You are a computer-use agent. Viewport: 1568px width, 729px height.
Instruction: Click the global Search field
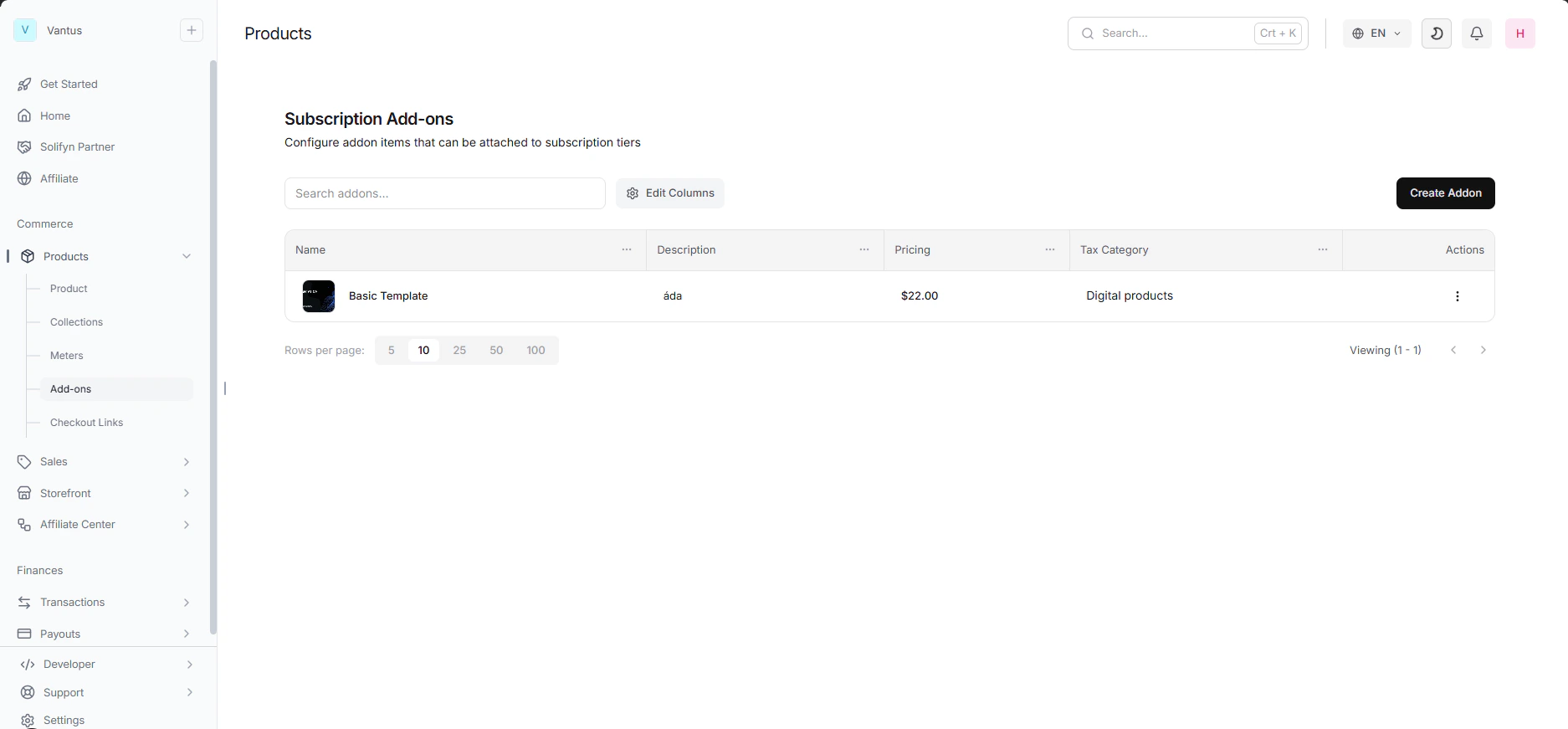click(x=1187, y=33)
